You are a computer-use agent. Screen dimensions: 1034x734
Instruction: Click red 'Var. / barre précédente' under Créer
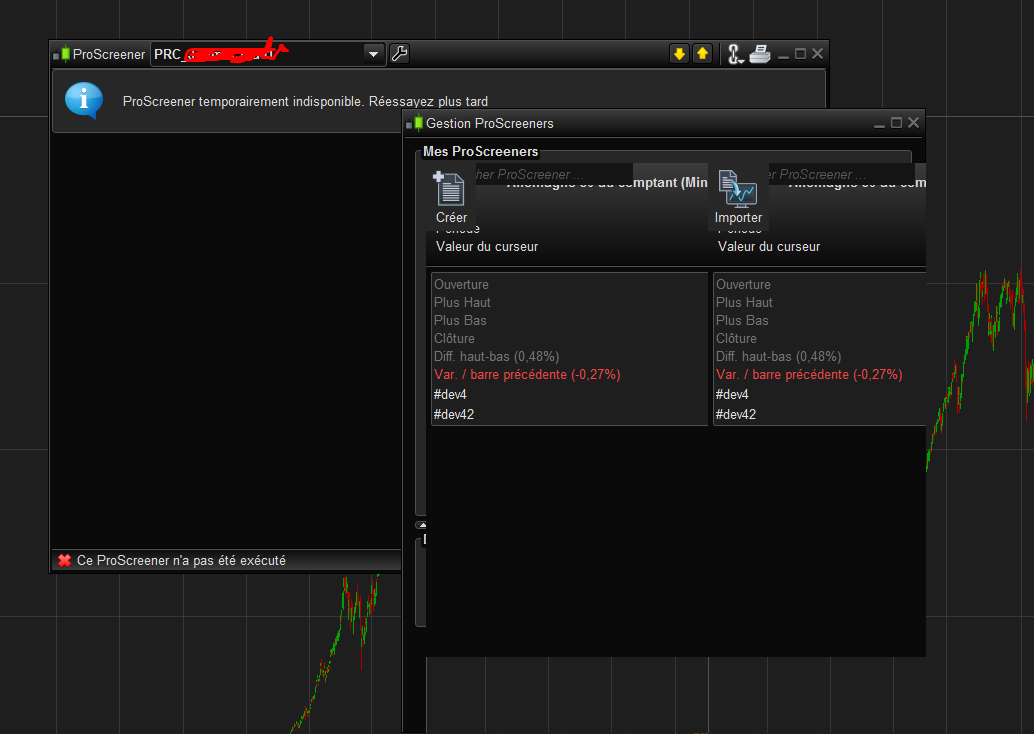click(527, 375)
